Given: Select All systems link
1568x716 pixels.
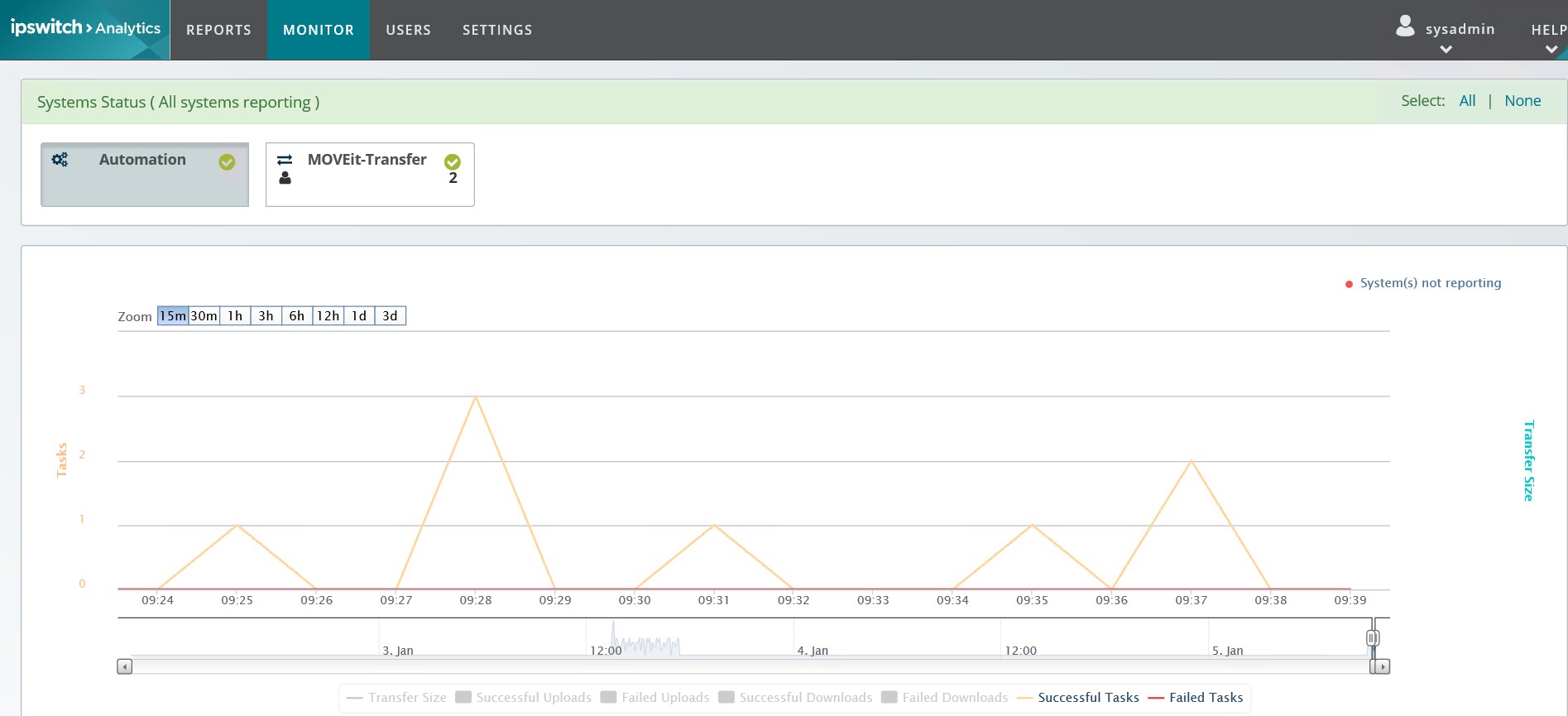Looking at the screenshot, I should coord(1467,101).
